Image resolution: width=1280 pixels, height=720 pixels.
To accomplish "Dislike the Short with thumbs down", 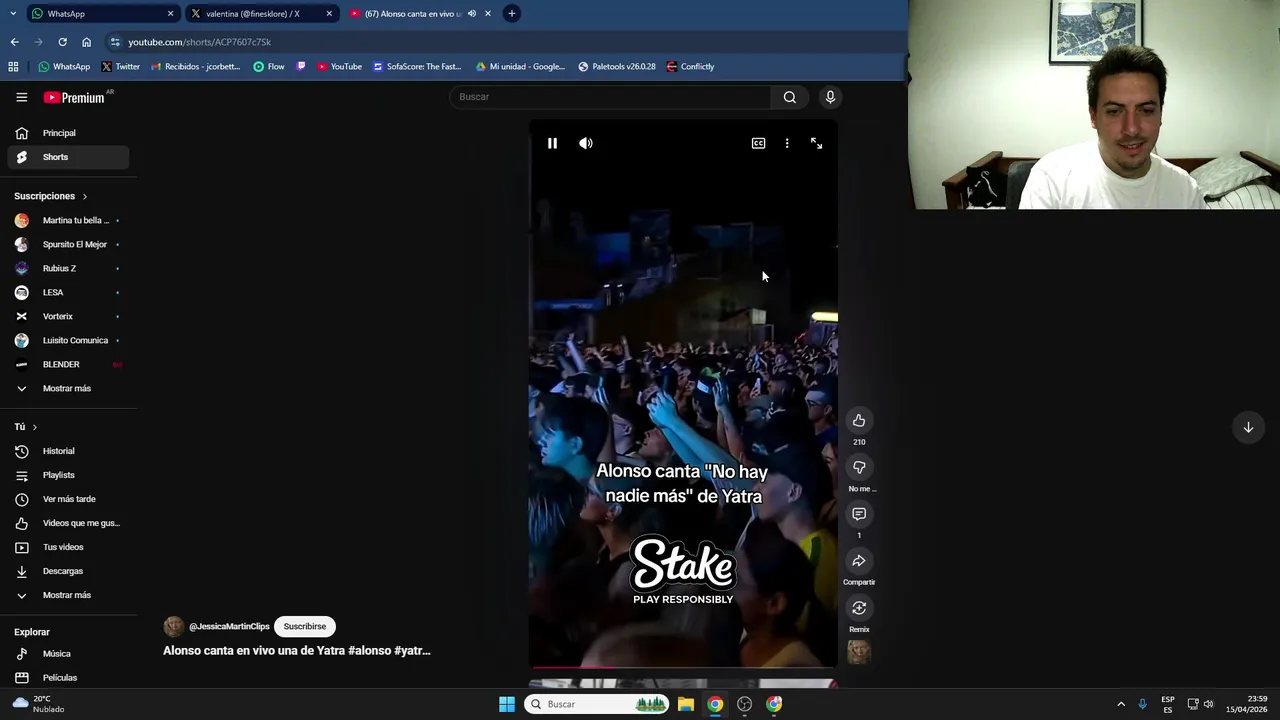I will coord(859,468).
